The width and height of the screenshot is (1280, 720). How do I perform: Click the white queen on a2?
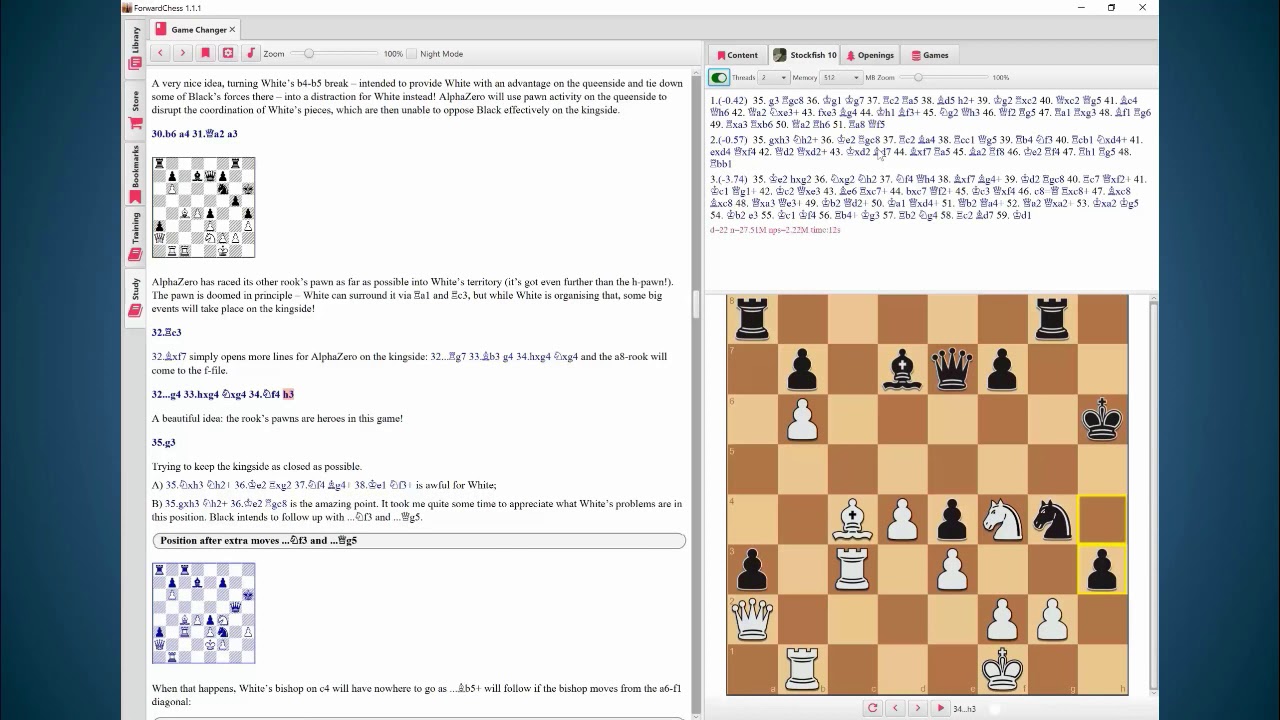752,619
